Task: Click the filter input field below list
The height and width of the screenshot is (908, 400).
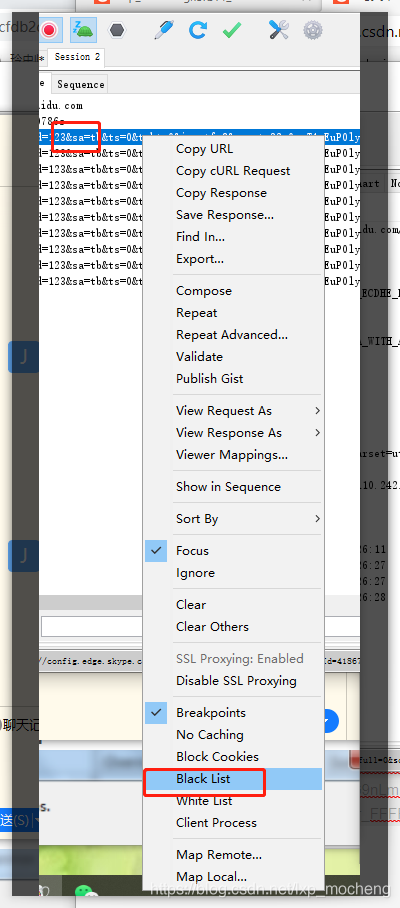Action: pyautogui.click(x=92, y=626)
